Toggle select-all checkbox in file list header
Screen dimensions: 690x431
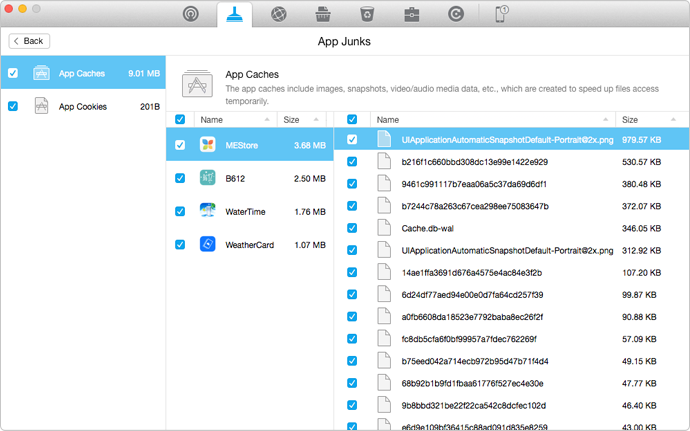coord(352,119)
